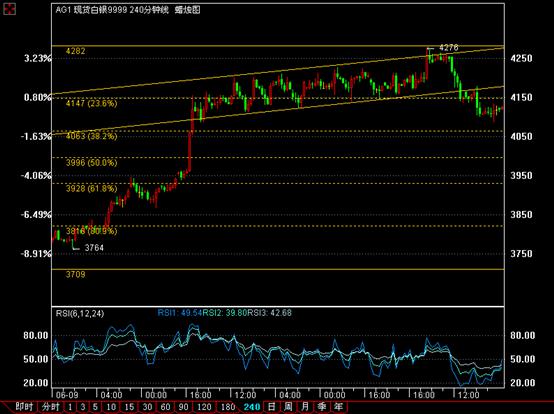Switch to the 季 quarterly chart tab
The height and width of the screenshot is (414, 554).
pyautogui.click(x=322, y=407)
